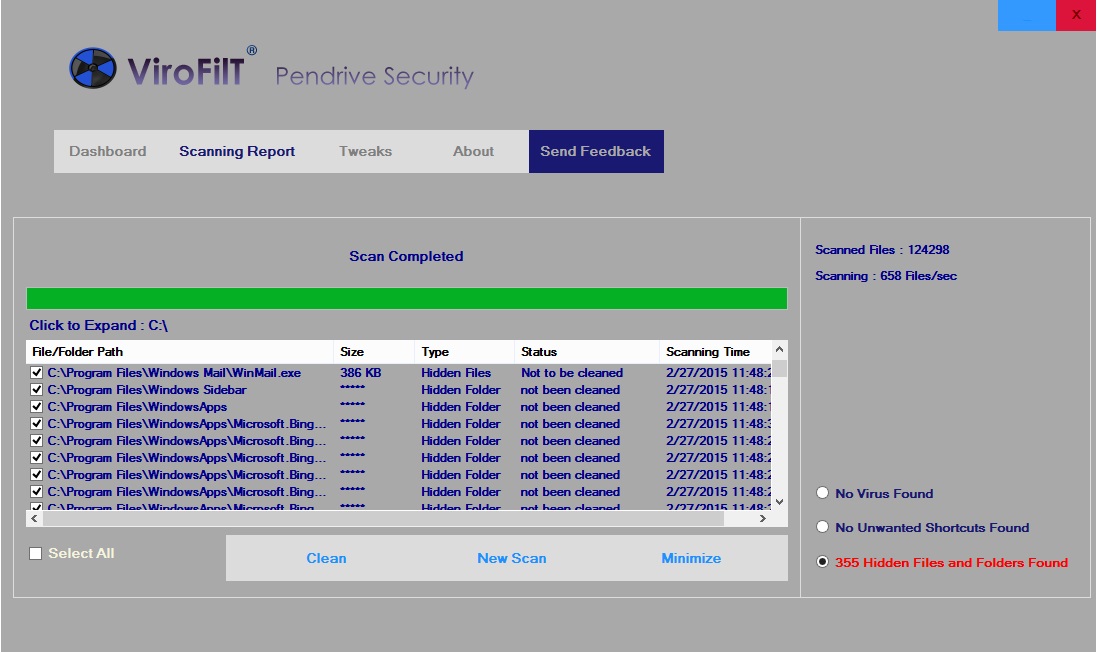Toggle the Select All checkbox
The height and width of the screenshot is (652, 1097).
coord(36,553)
